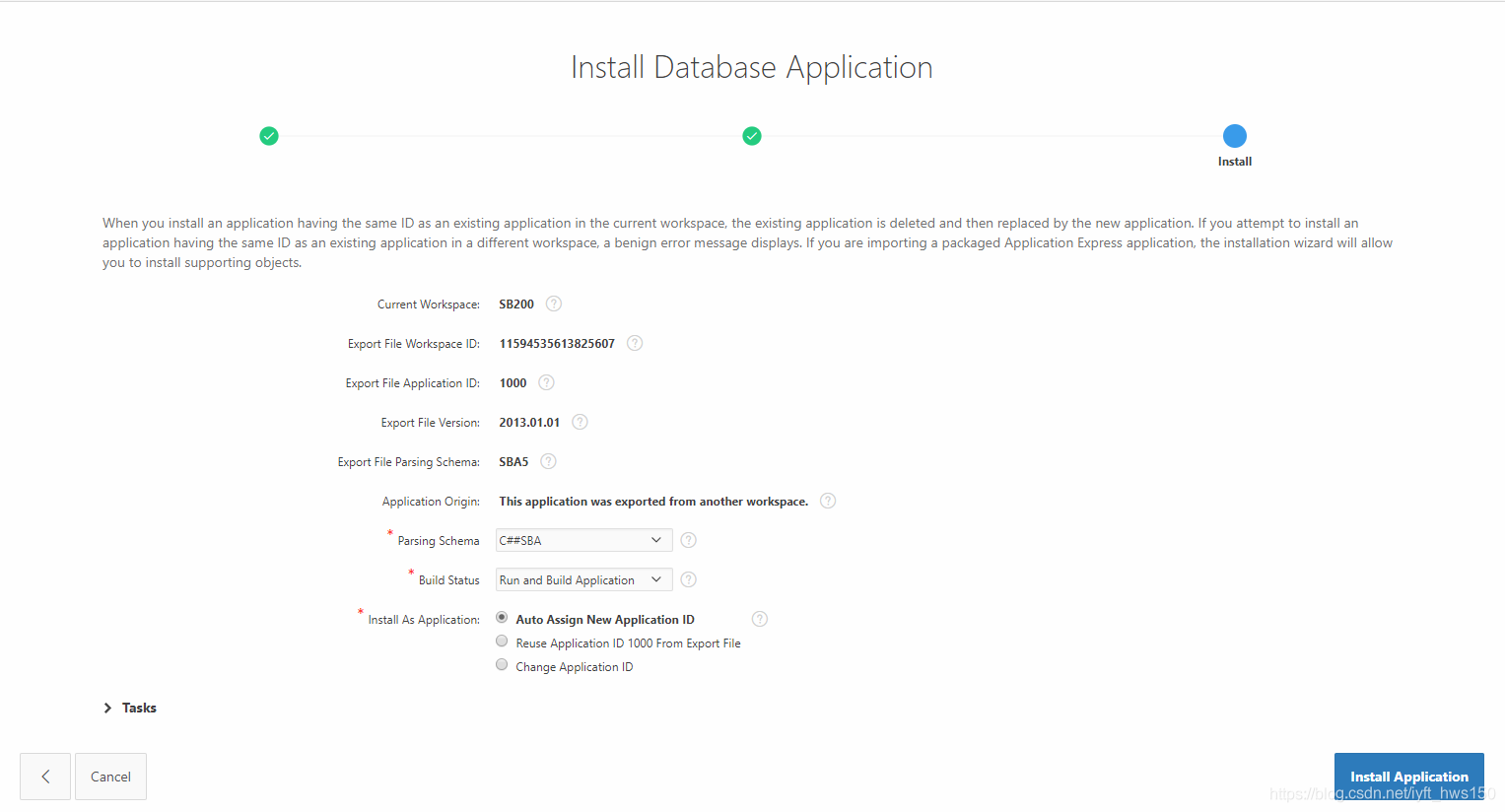Screen dimensions: 1505x812
Task: Select the Change Application ID option
Action: (x=502, y=665)
